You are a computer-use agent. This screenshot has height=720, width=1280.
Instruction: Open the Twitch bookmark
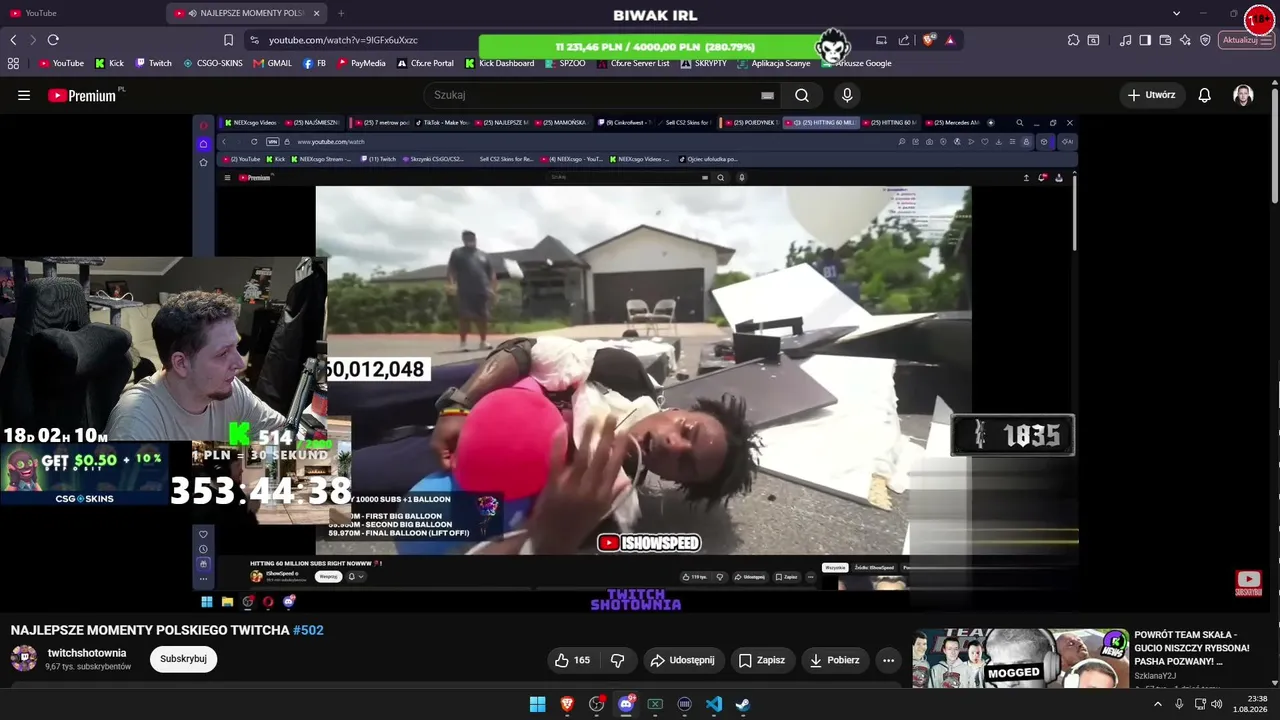(154, 63)
